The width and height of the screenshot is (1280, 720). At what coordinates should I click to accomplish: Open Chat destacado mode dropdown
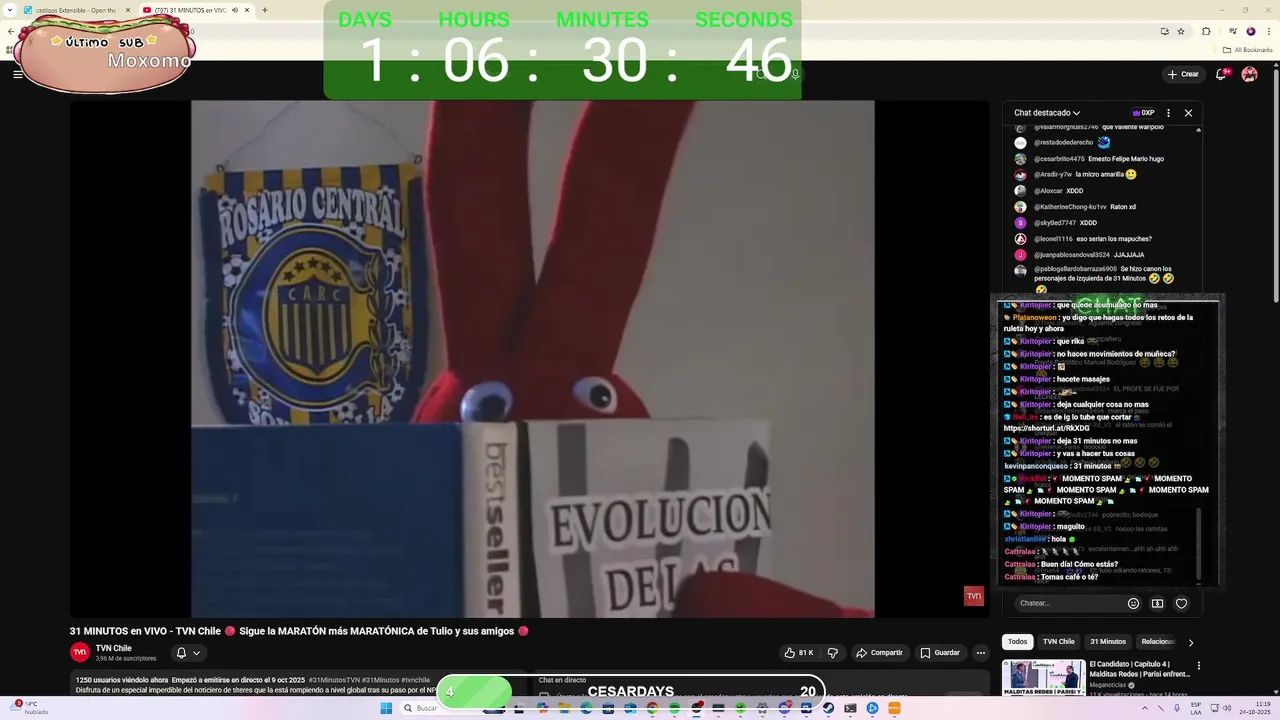click(1047, 113)
